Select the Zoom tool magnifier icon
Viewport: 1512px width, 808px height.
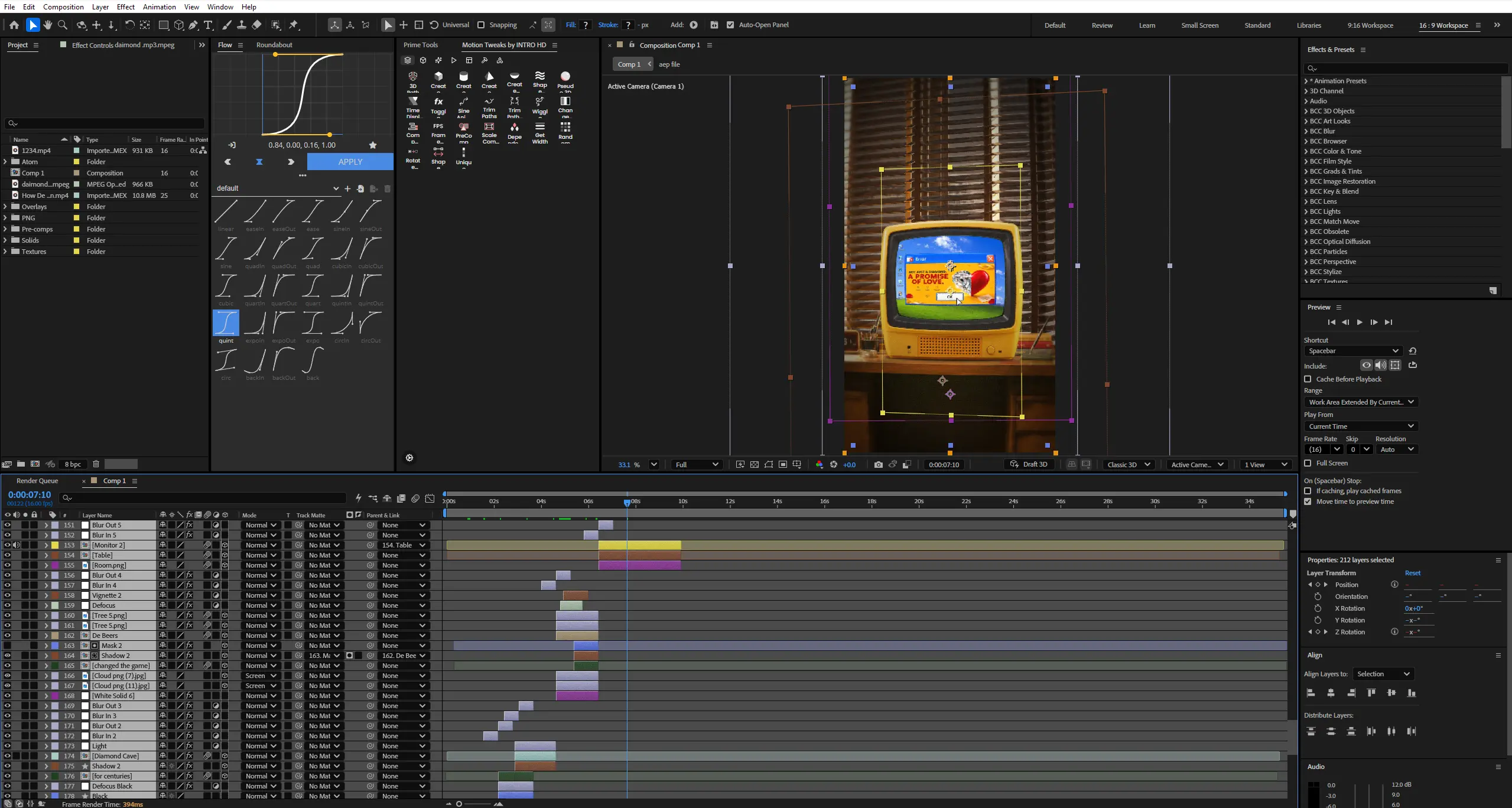(x=63, y=25)
